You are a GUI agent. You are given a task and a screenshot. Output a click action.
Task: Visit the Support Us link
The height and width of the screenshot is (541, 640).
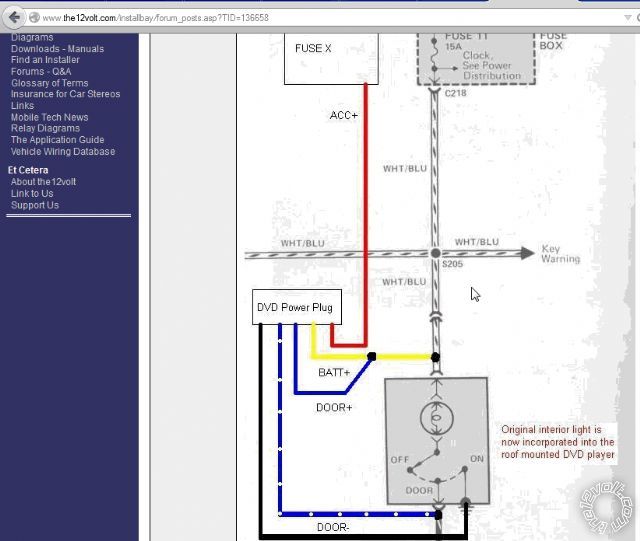coord(35,205)
